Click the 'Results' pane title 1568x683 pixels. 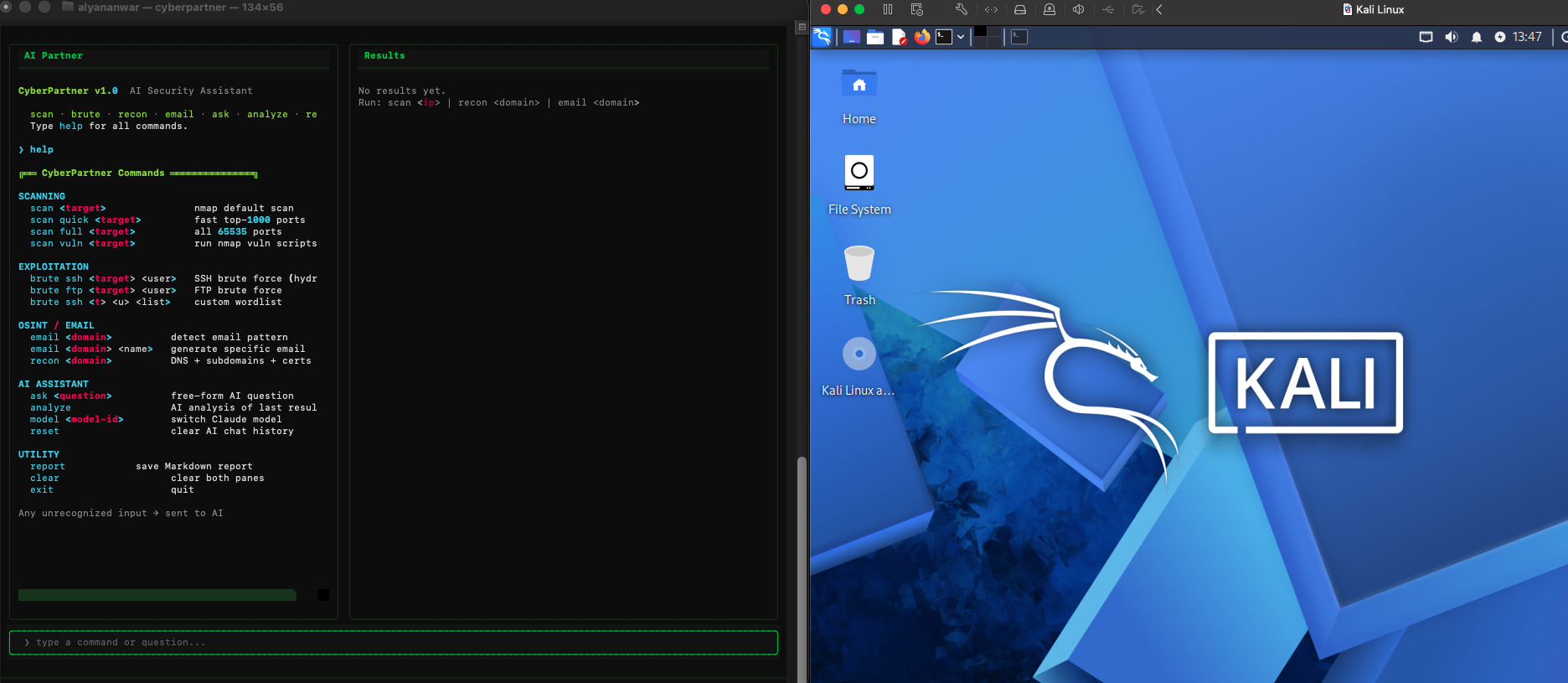pyautogui.click(x=384, y=56)
